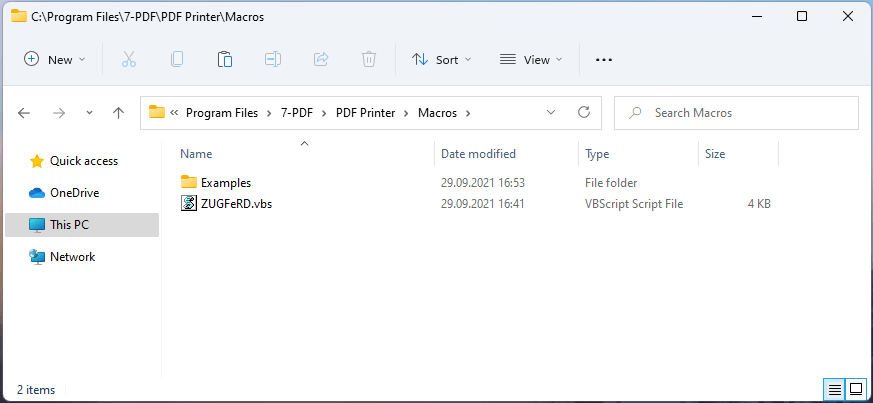This screenshot has height=403, width=873.
Task: Navigate to Program Files breadcrumb
Action: click(222, 113)
